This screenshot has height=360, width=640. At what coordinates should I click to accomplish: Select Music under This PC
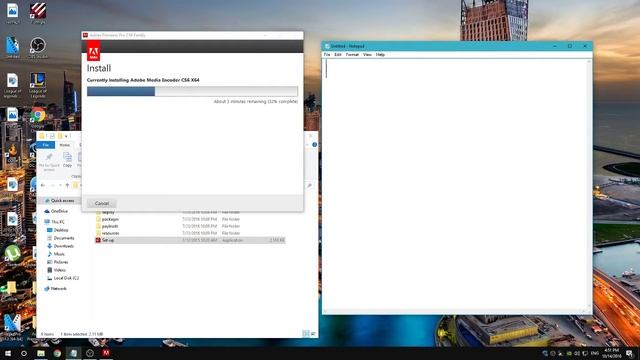56,254
